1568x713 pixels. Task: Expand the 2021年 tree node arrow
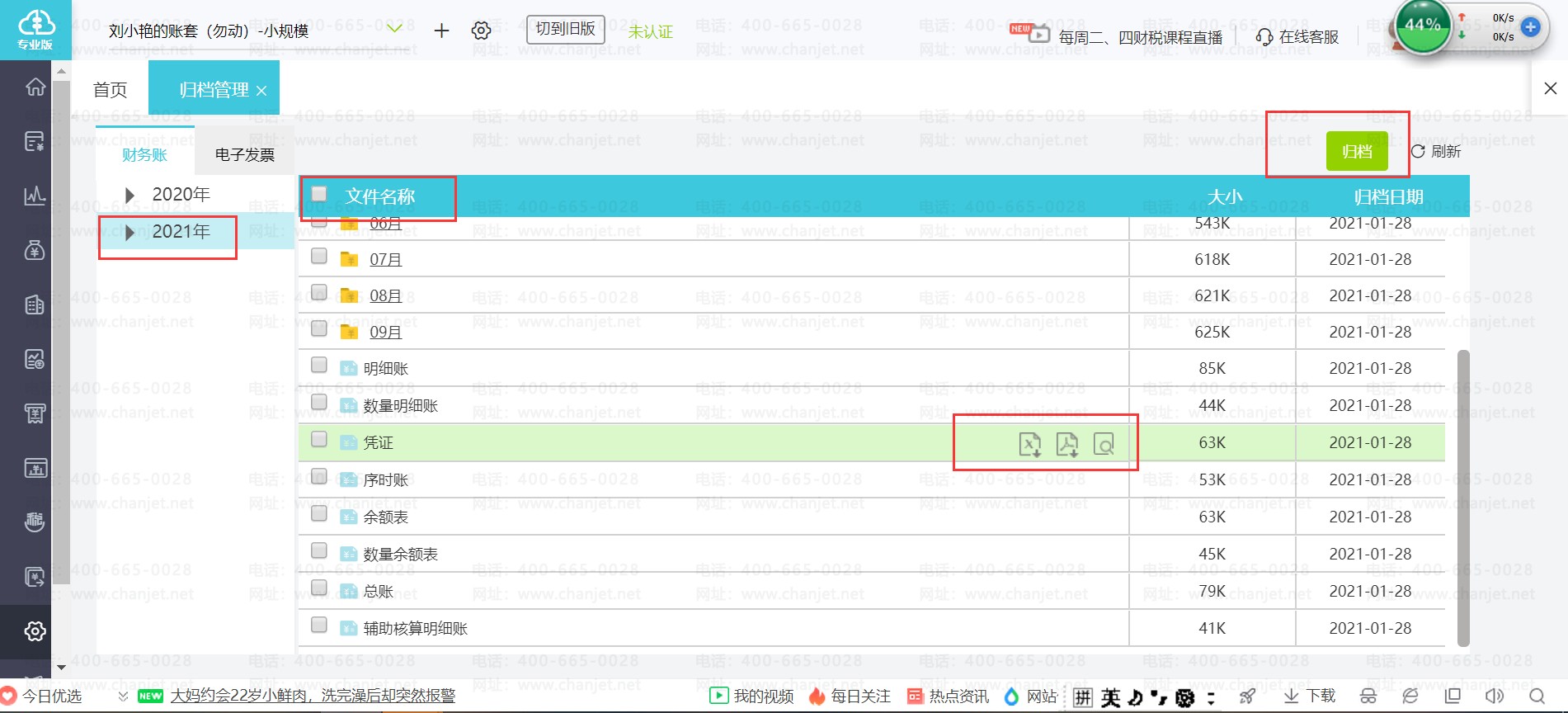click(129, 233)
